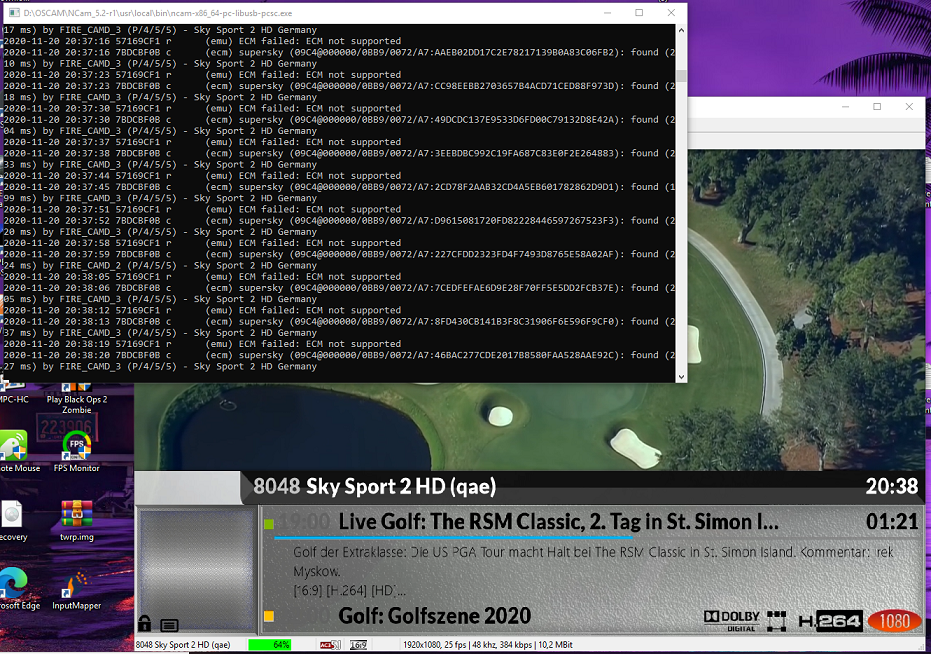Click the ncam-x86_64 executable path in the title bar
Image resolution: width=931 pixels, height=654 pixels.
point(158,13)
